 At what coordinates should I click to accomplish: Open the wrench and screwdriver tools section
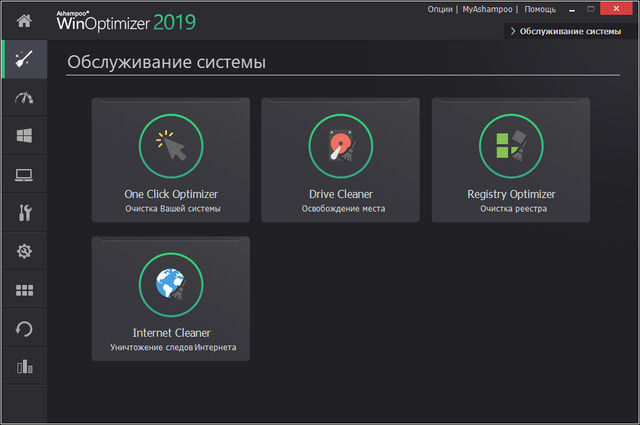click(24, 213)
